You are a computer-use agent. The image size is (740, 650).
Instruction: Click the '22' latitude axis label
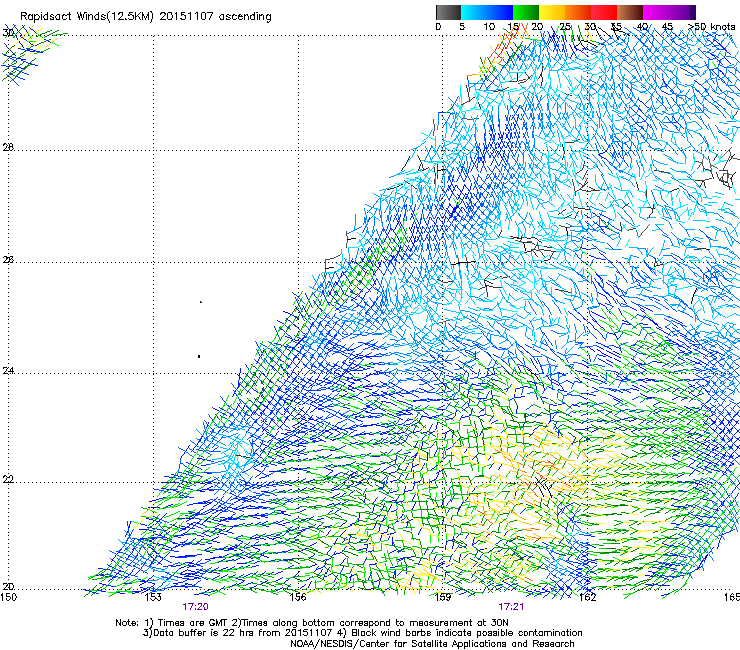click(x=8, y=479)
